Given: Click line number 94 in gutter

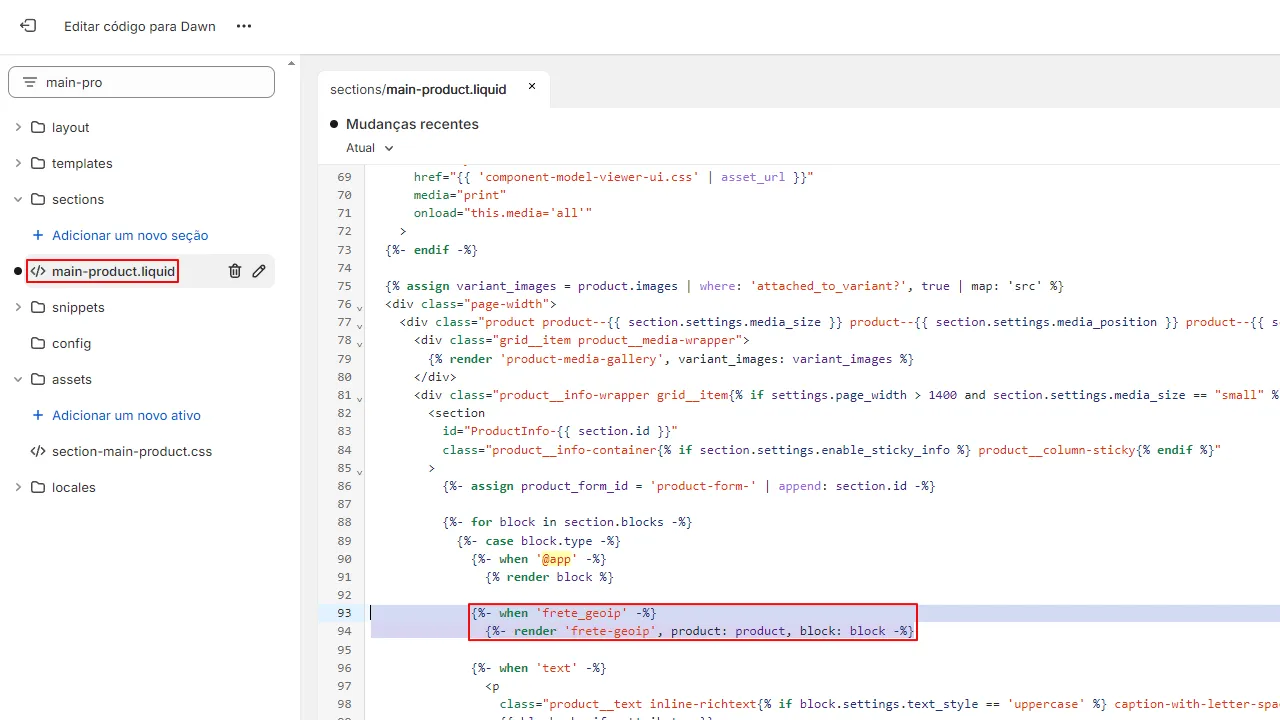Looking at the screenshot, I should pos(344,631).
